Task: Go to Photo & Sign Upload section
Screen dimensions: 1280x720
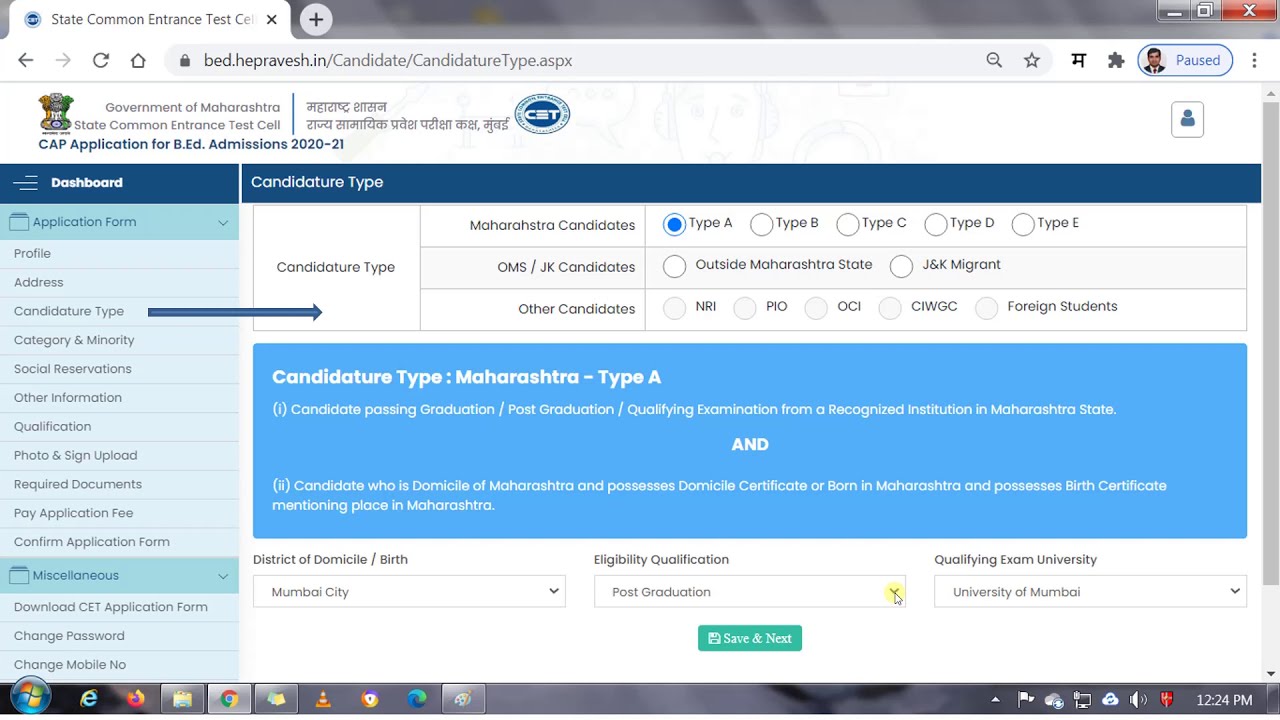Action: coord(75,455)
